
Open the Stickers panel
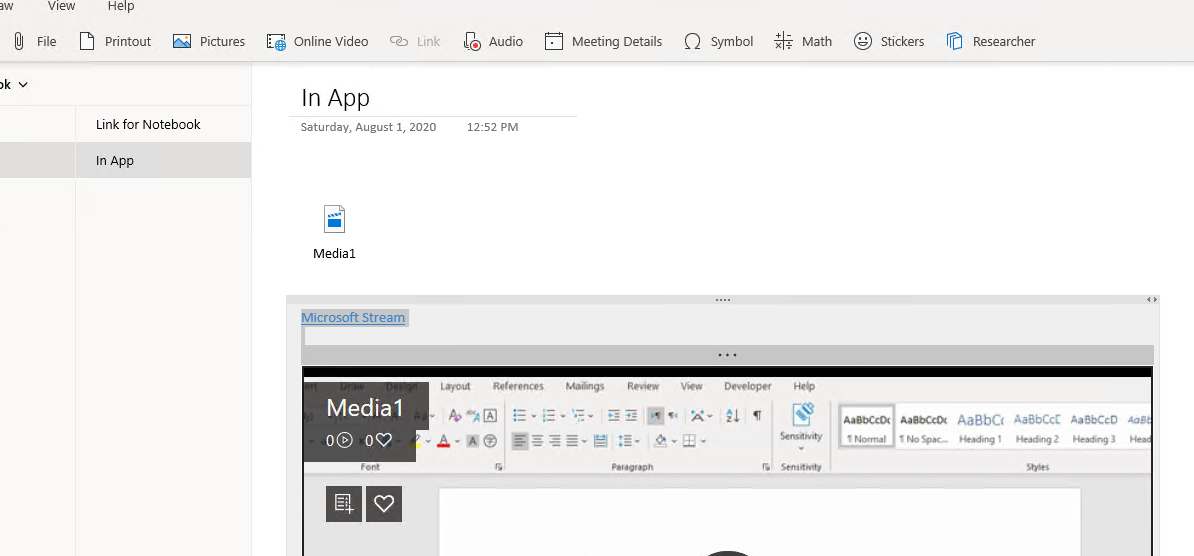point(889,41)
